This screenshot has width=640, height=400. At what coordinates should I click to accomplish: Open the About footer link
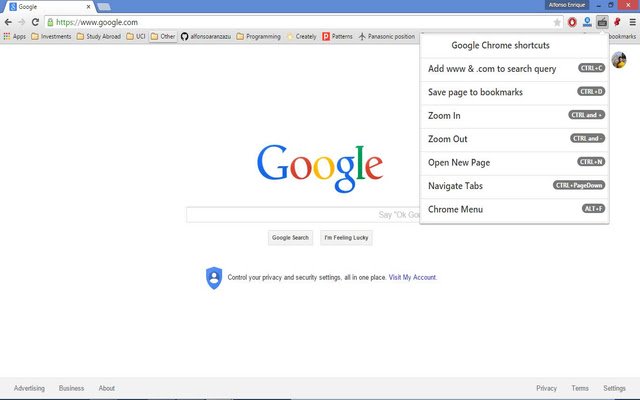click(x=107, y=388)
